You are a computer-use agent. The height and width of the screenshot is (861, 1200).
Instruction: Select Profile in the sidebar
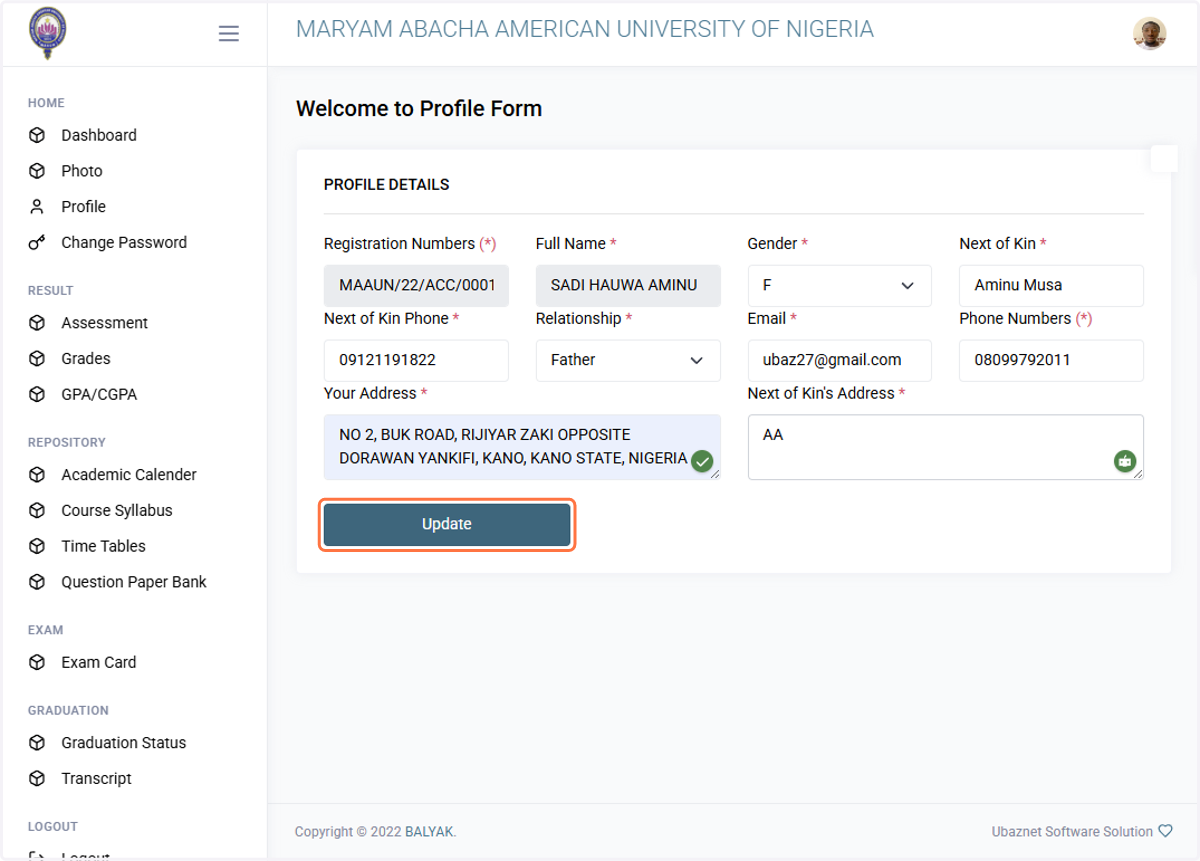coord(83,207)
